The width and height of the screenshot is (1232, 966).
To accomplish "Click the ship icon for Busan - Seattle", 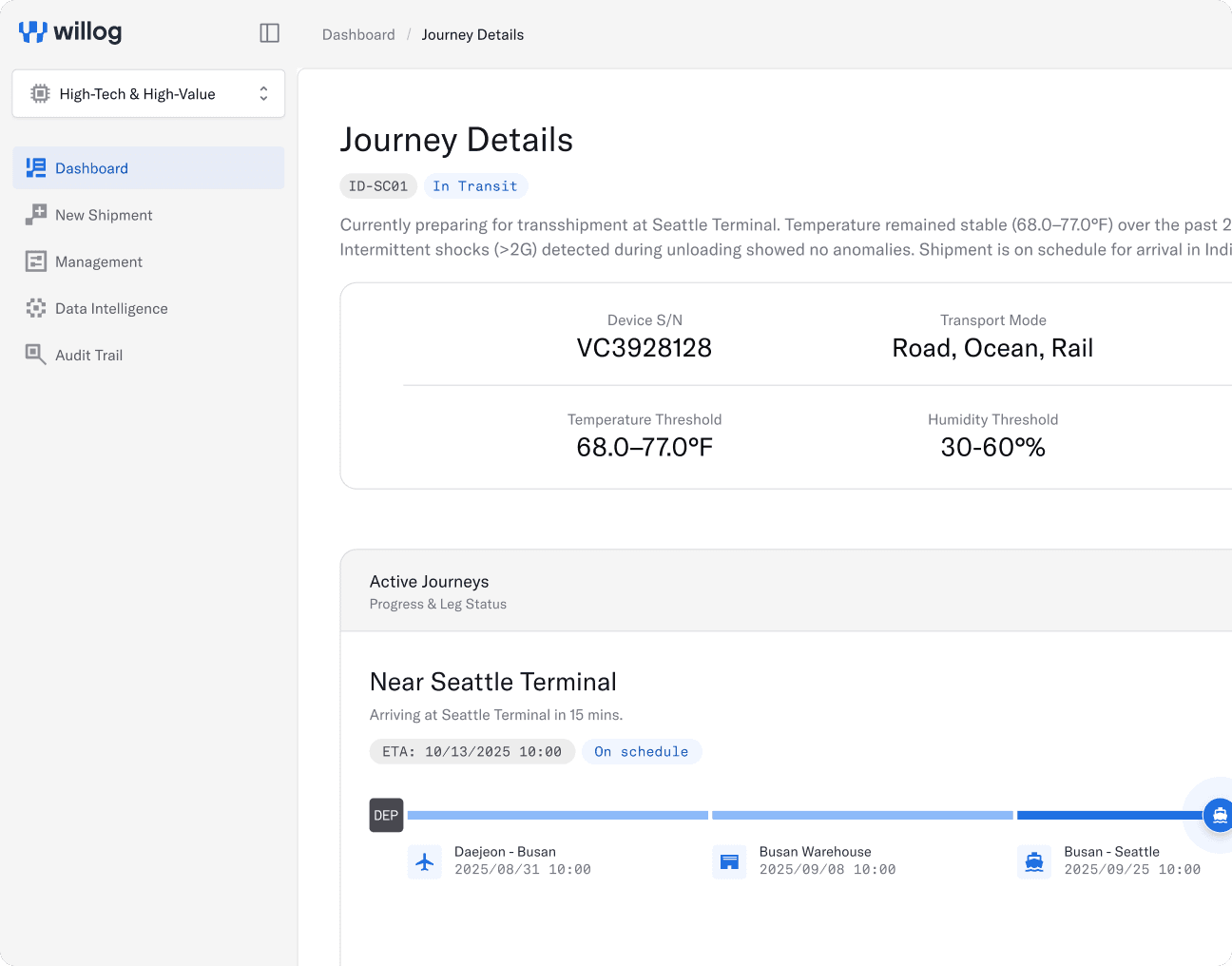I will pos(1034,862).
